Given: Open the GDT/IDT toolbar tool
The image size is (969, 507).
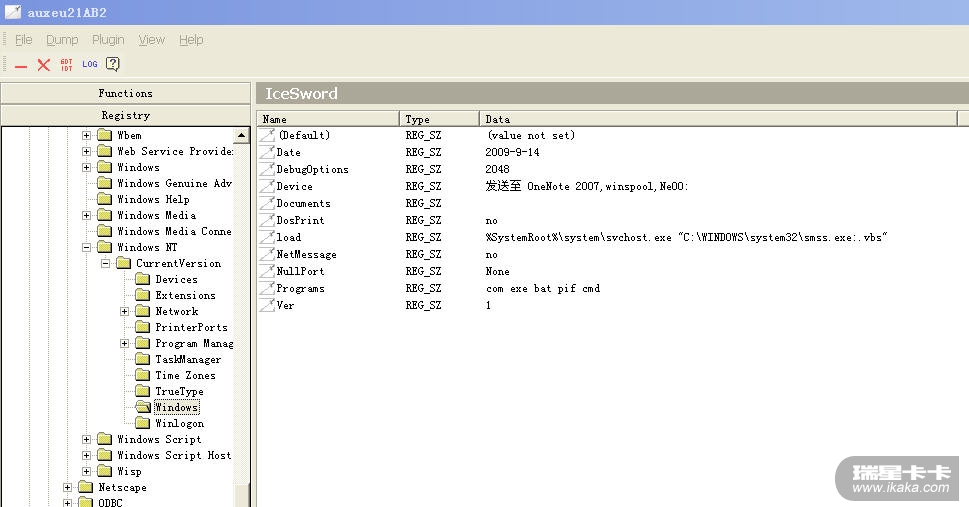Looking at the screenshot, I should [66, 65].
